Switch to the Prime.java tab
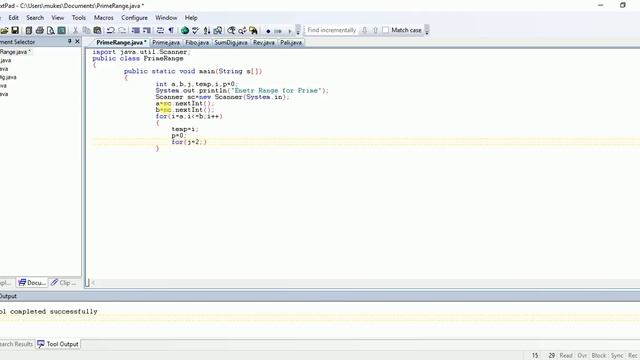Screen dimensions: 640x360 point(166,42)
